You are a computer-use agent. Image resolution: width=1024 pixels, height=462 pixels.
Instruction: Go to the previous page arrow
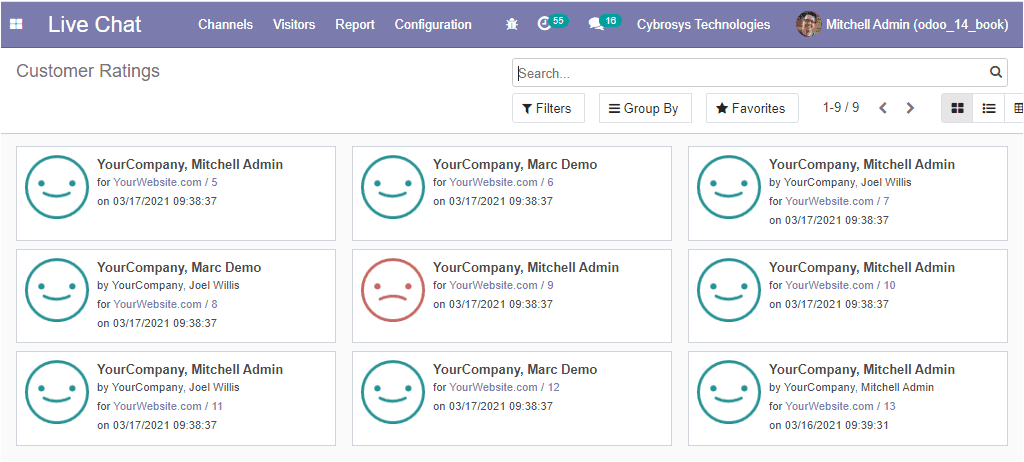click(883, 108)
